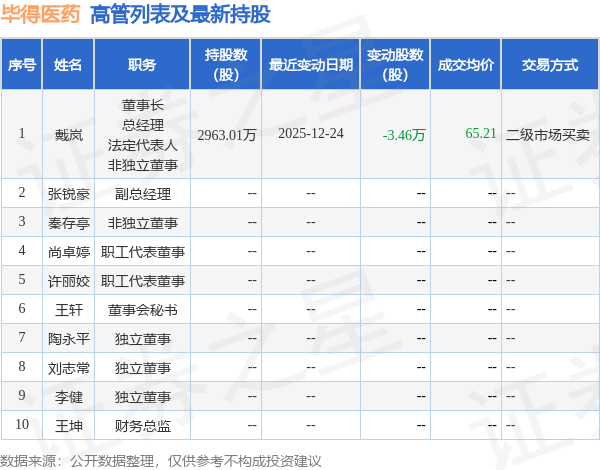Select the 持股数(股) column header
600x470 pixels.
[x=226, y=65]
